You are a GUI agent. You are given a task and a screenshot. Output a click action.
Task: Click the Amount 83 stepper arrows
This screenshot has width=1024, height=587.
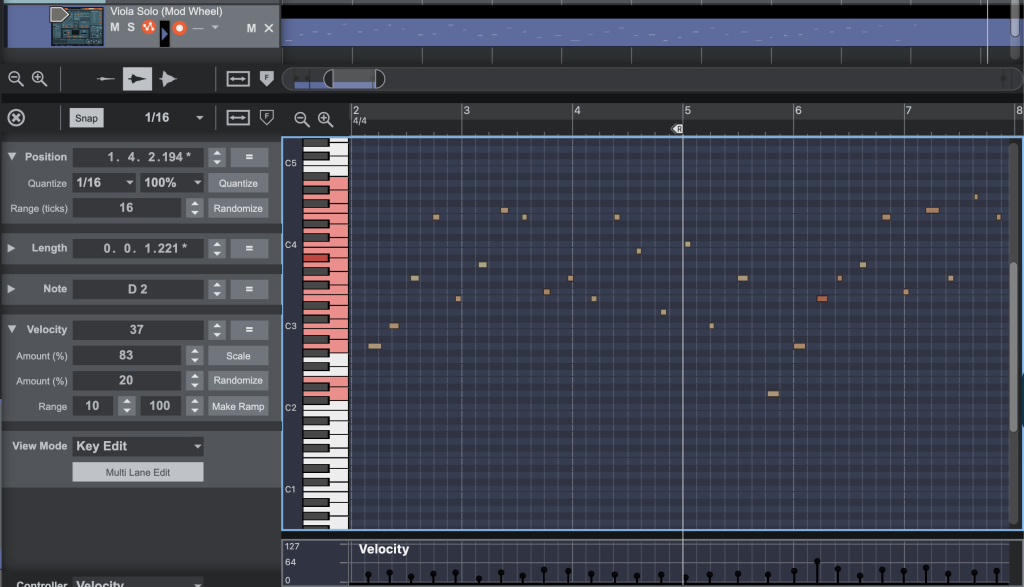pyautogui.click(x=195, y=356)
